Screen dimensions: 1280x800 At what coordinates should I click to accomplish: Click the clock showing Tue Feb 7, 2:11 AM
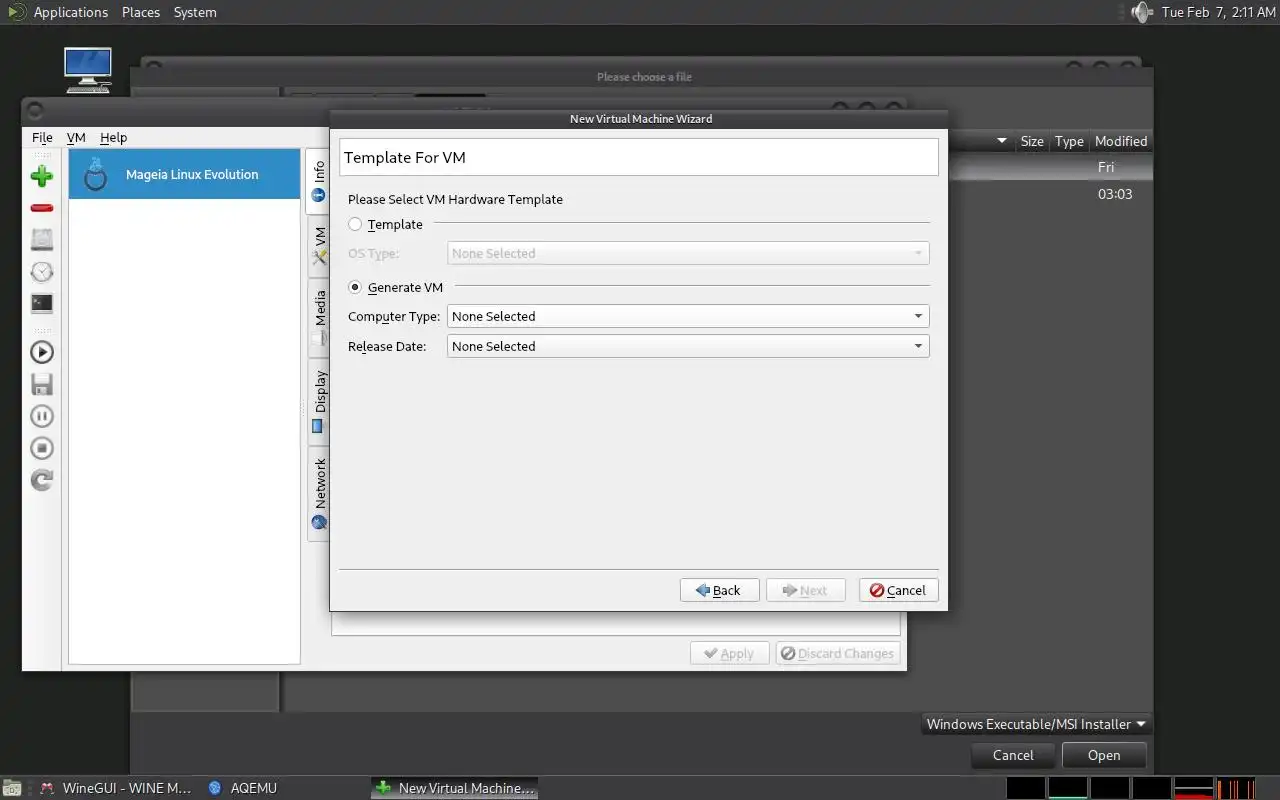pyautogui.click(x=1219, y=12)
